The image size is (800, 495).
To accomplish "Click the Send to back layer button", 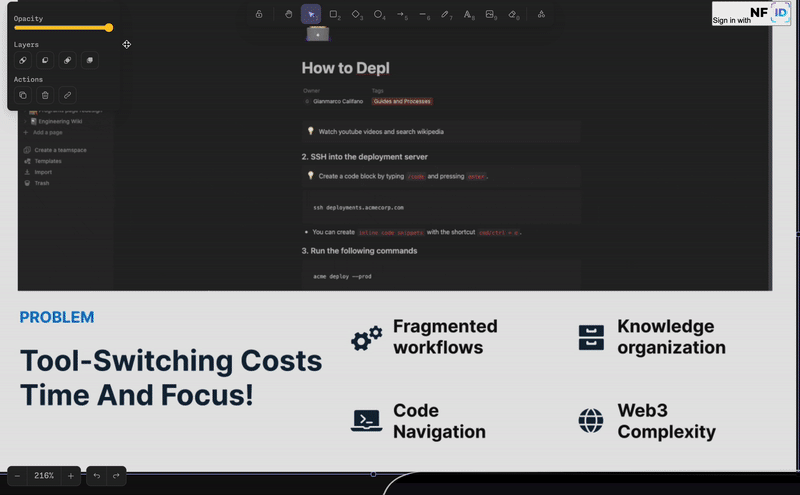I will tap(23, 60).
